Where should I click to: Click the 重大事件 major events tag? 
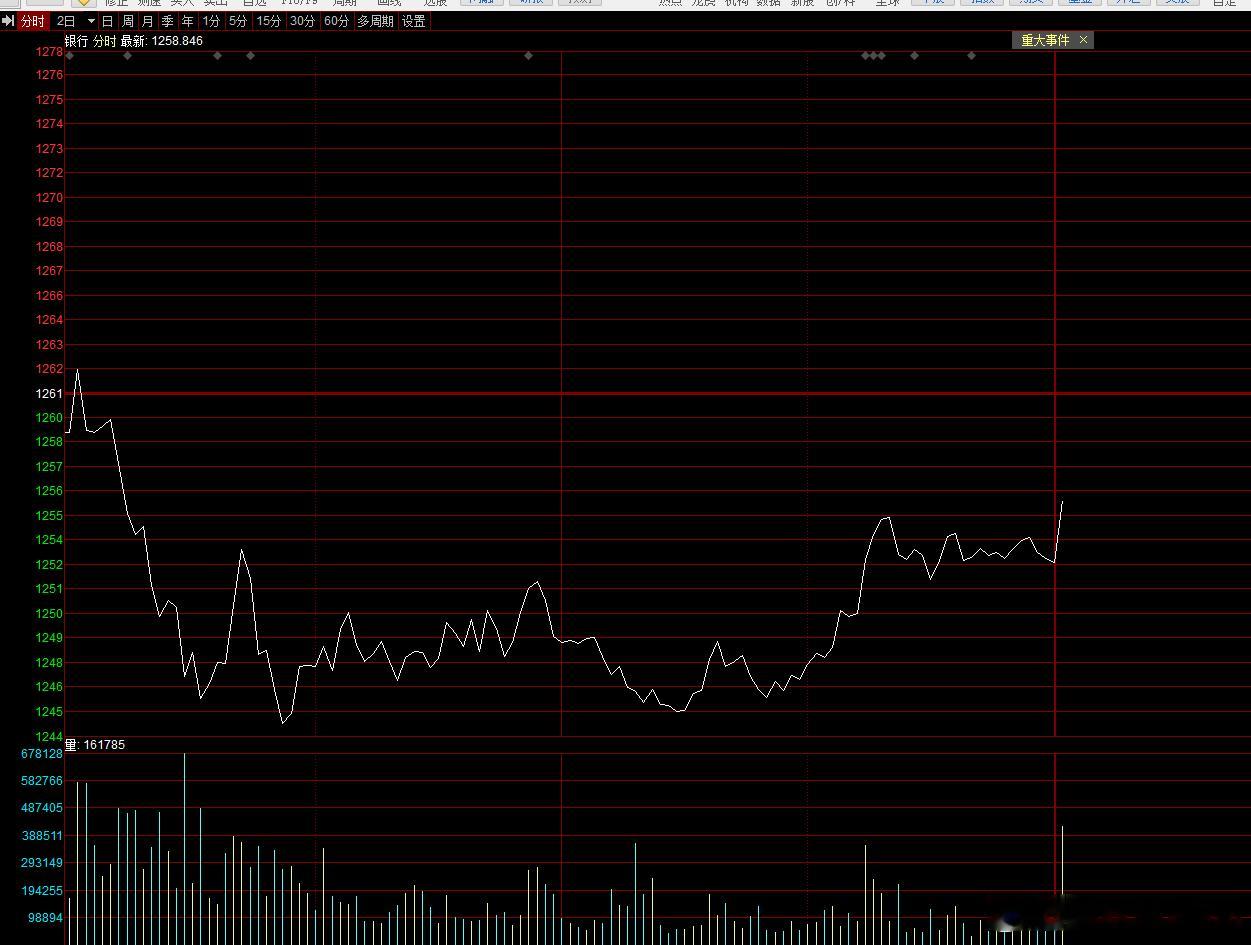point(1045,40)
